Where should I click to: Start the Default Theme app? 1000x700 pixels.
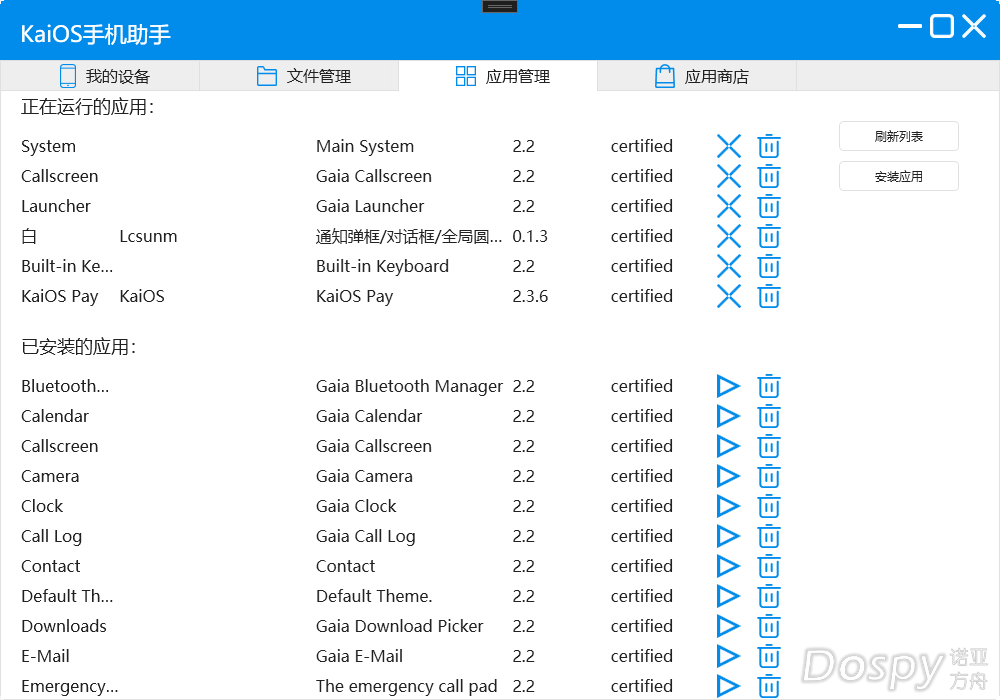(x=728, y=596)
